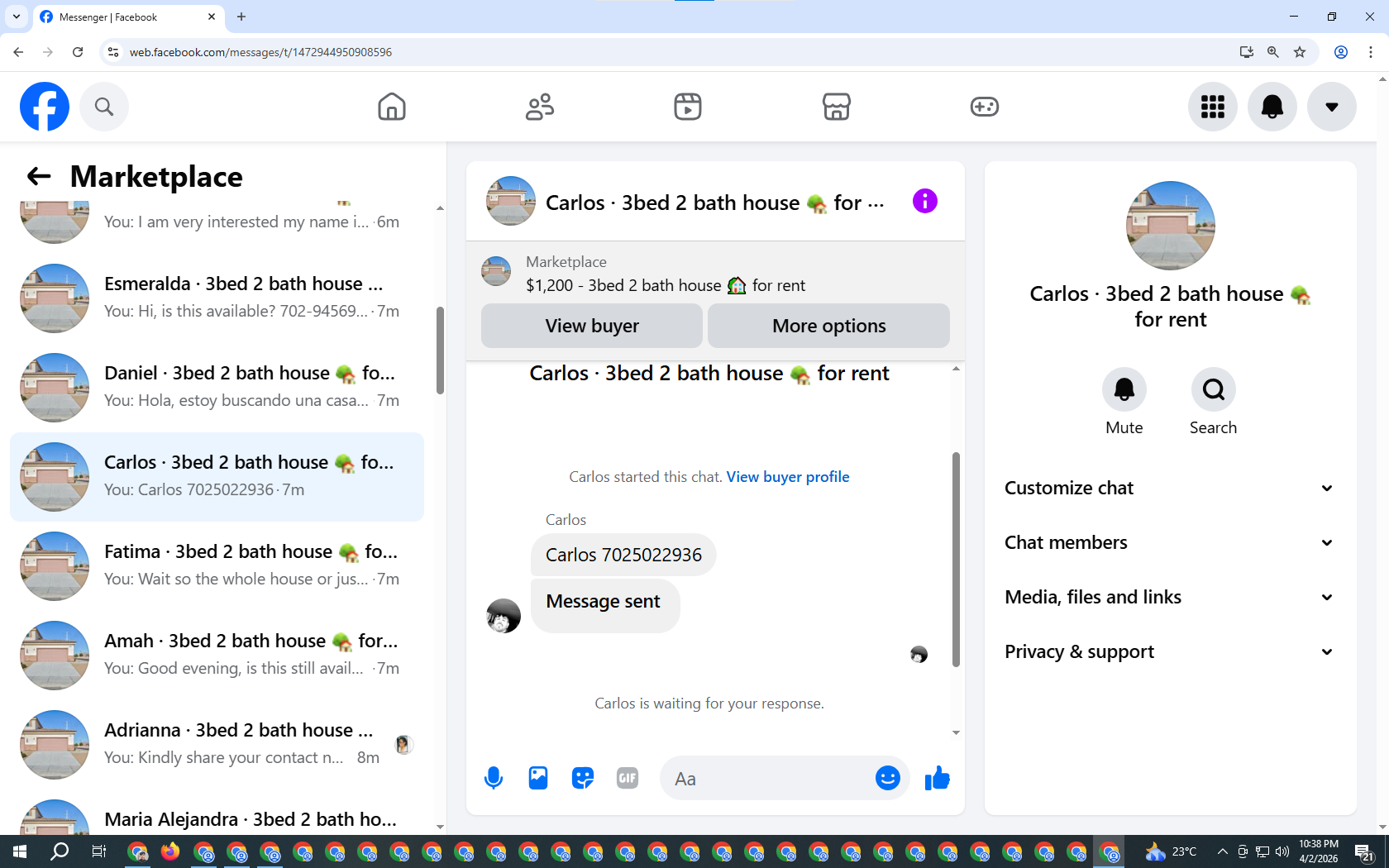Open the Gaming controller icon

pyautogui.click(x=985, y=107)
